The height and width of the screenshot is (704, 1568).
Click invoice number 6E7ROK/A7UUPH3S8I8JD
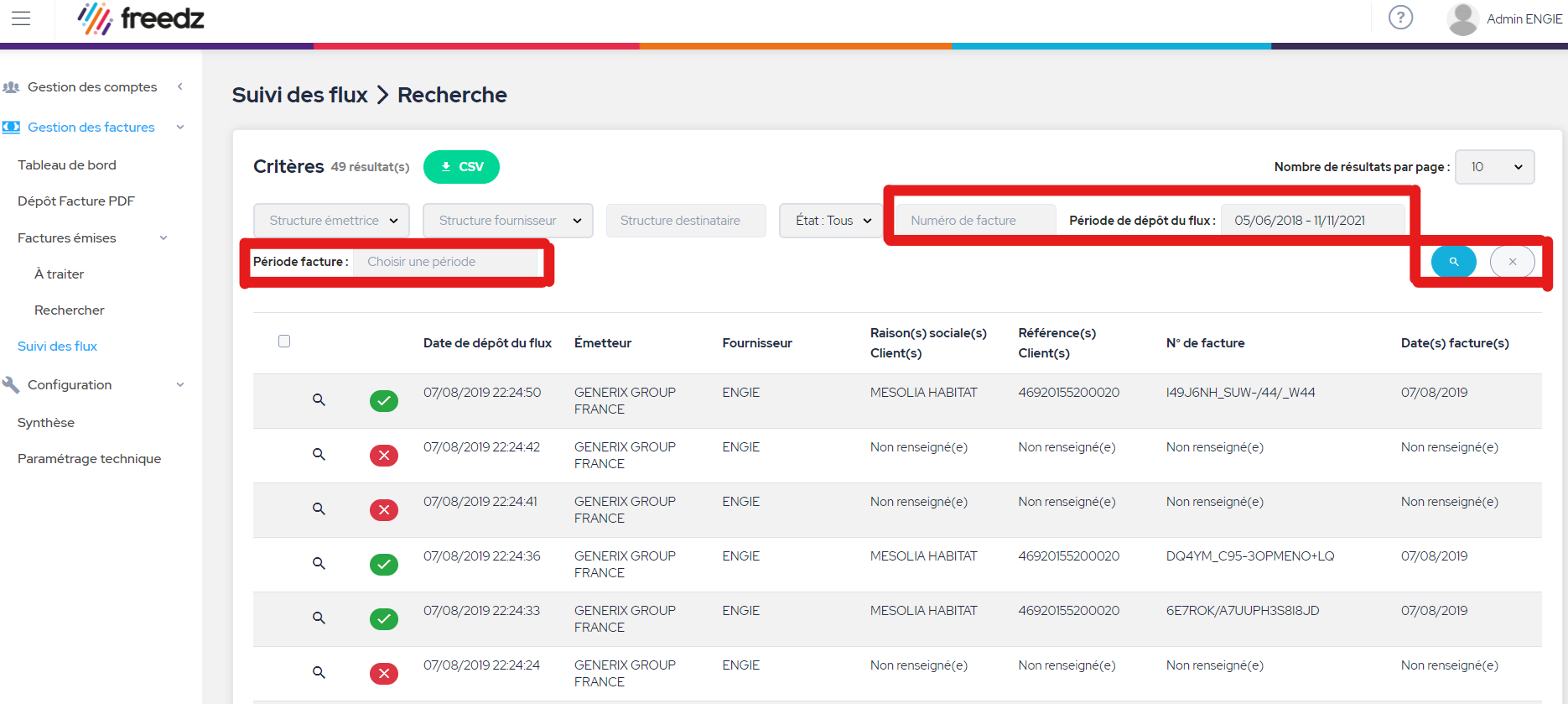tap(1243, 611)
